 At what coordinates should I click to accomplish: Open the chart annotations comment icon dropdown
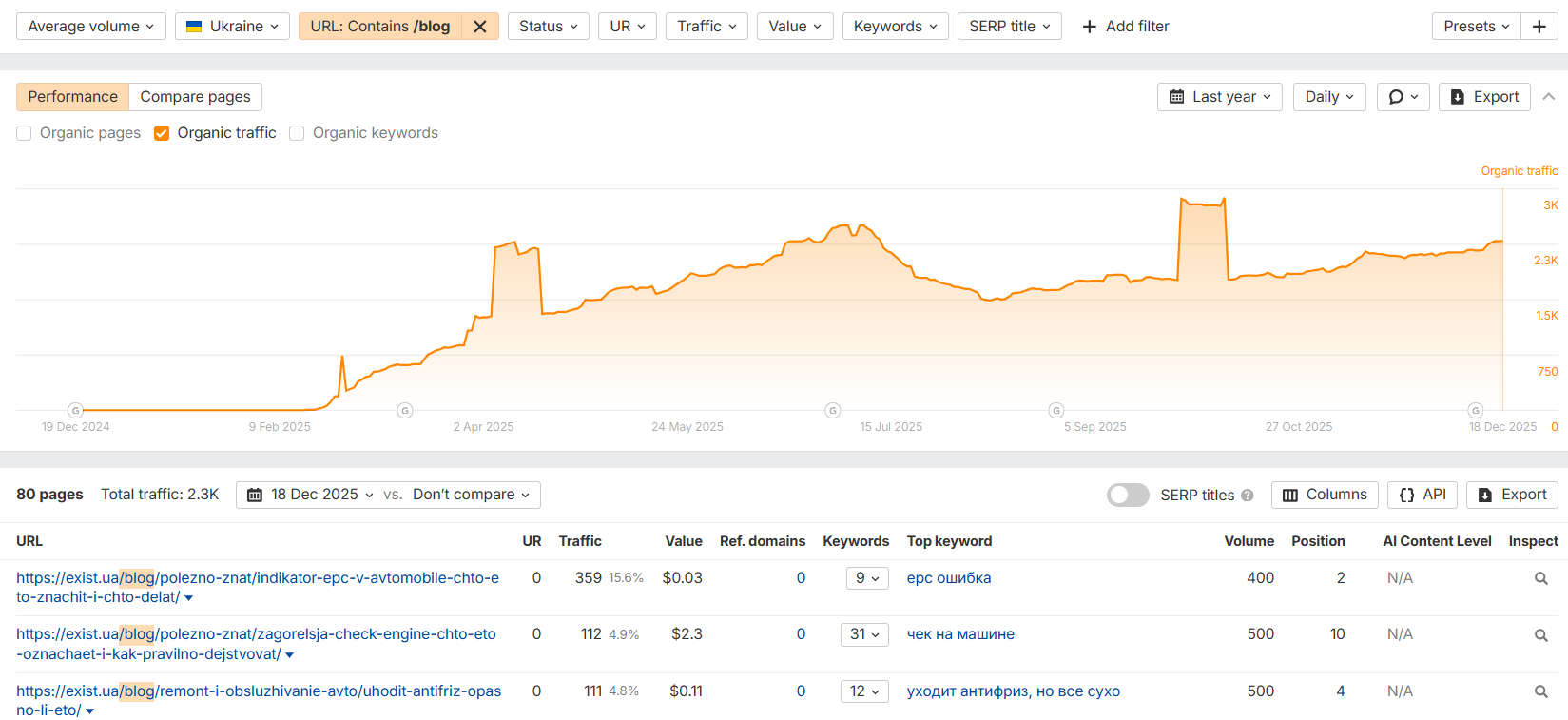[1403, 97]
